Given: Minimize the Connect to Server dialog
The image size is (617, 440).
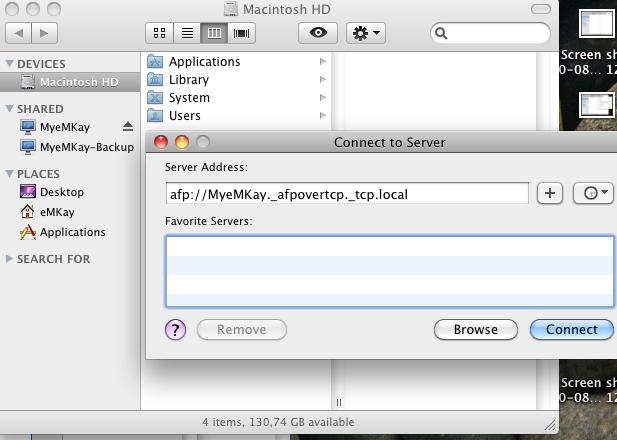Looking at the screenshot, I should [x=182, y=142].
